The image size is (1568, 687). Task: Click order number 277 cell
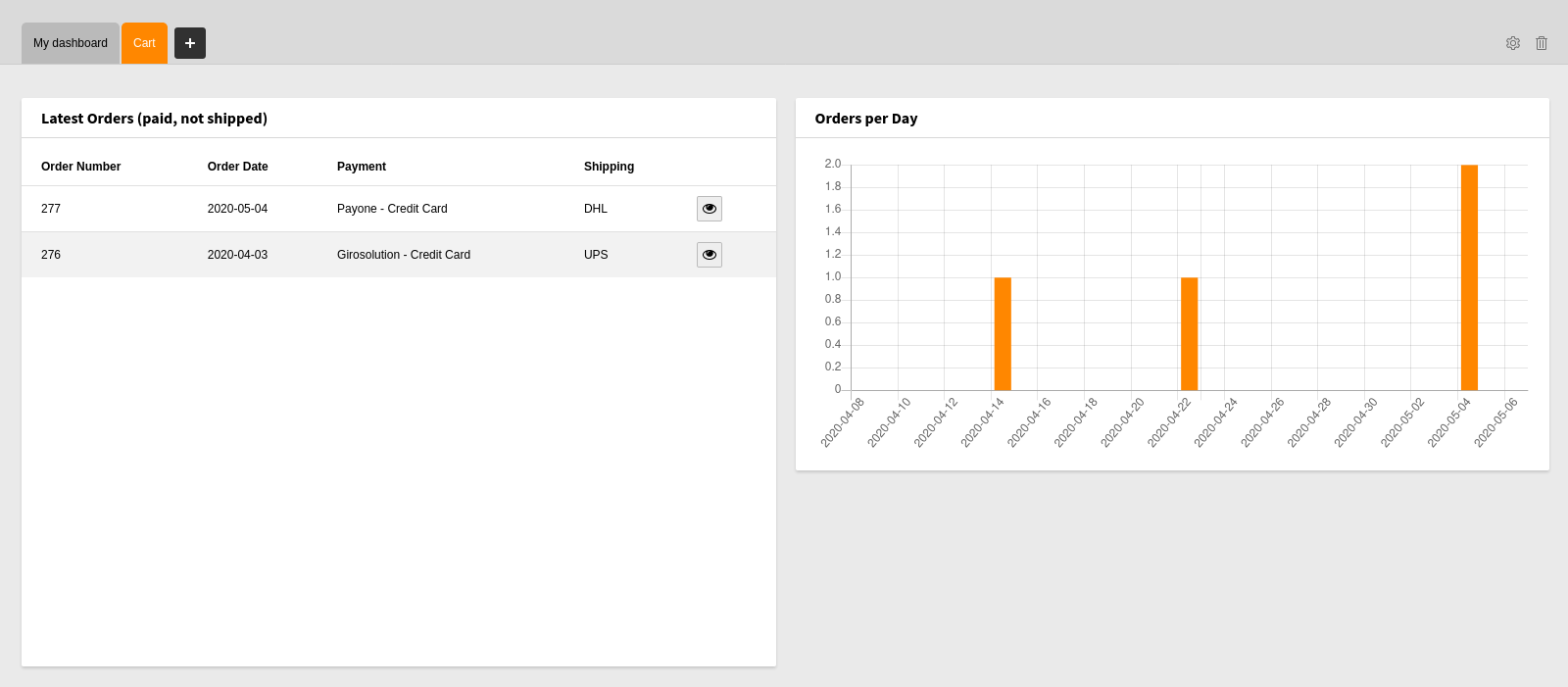[51, 209]
